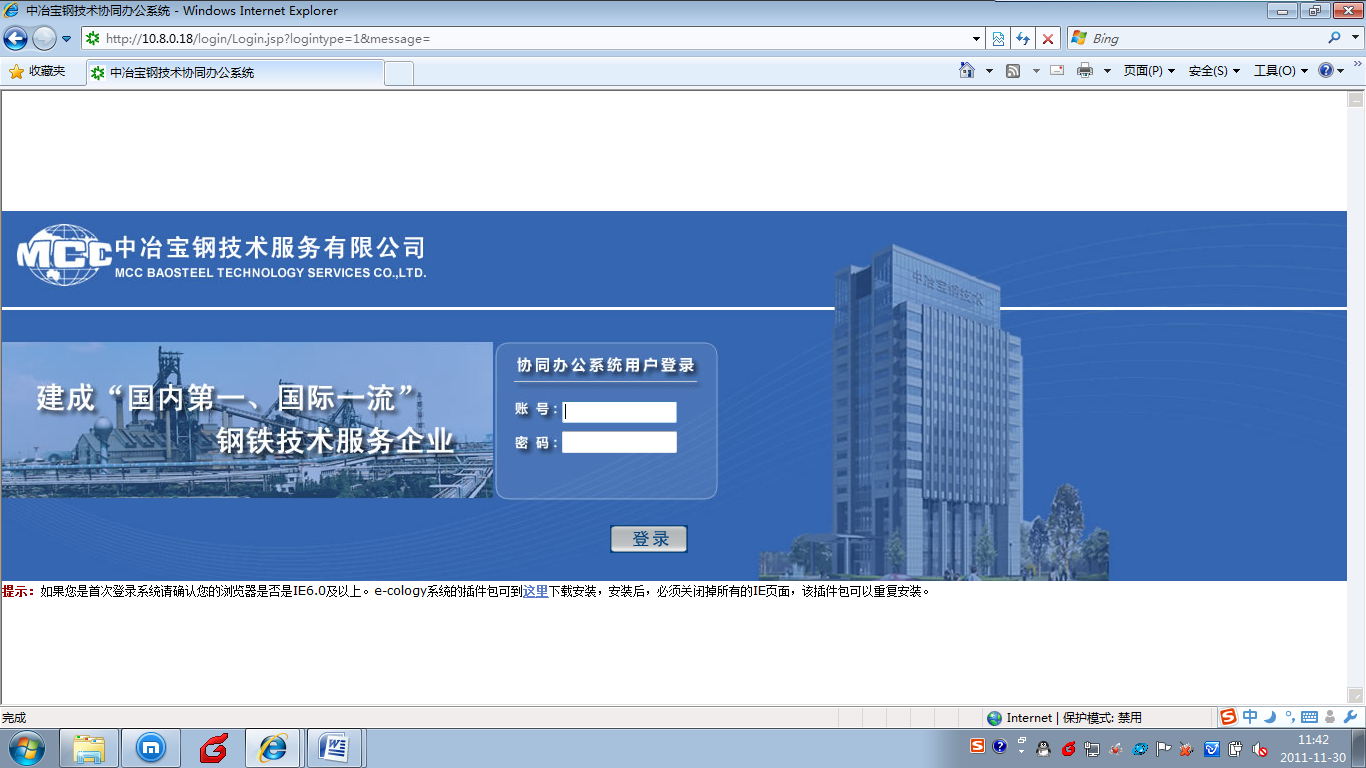Click the blue Help question mark icon
This screenshot has width=1366, height=768.
tap(1326, 71)
